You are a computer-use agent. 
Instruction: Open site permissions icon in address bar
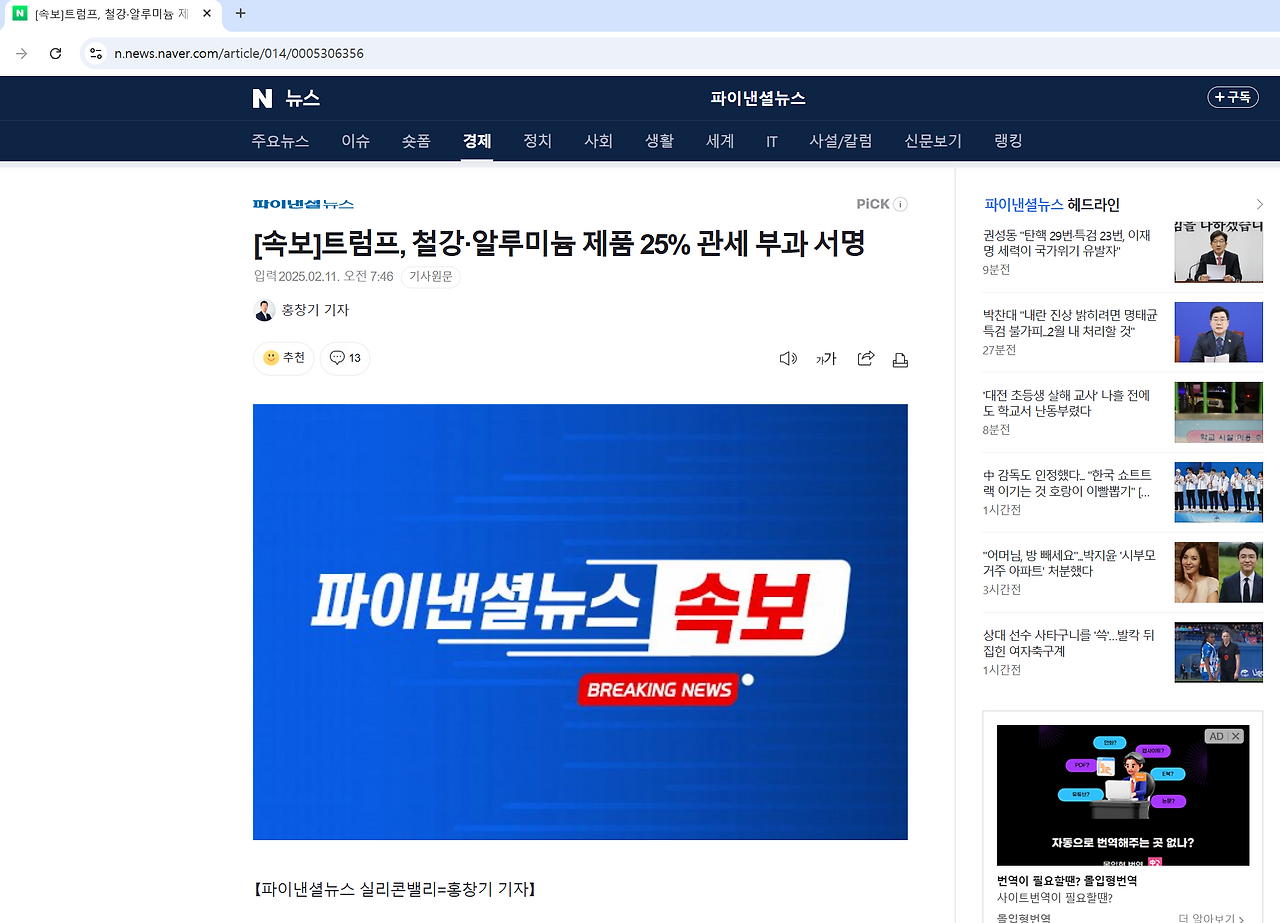[x=94, y=53]
